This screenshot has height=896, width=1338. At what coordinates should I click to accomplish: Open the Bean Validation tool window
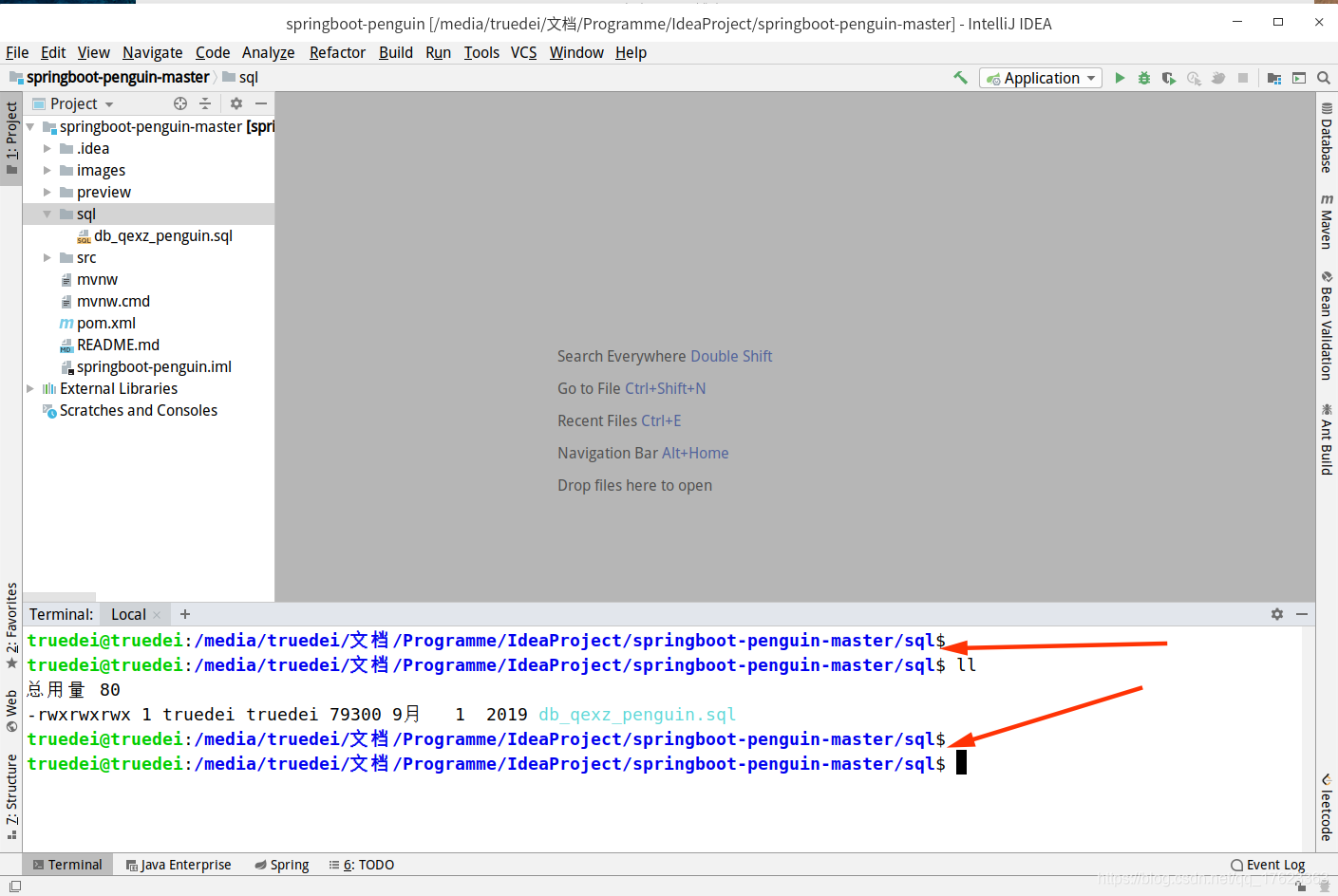[1327, 326]
